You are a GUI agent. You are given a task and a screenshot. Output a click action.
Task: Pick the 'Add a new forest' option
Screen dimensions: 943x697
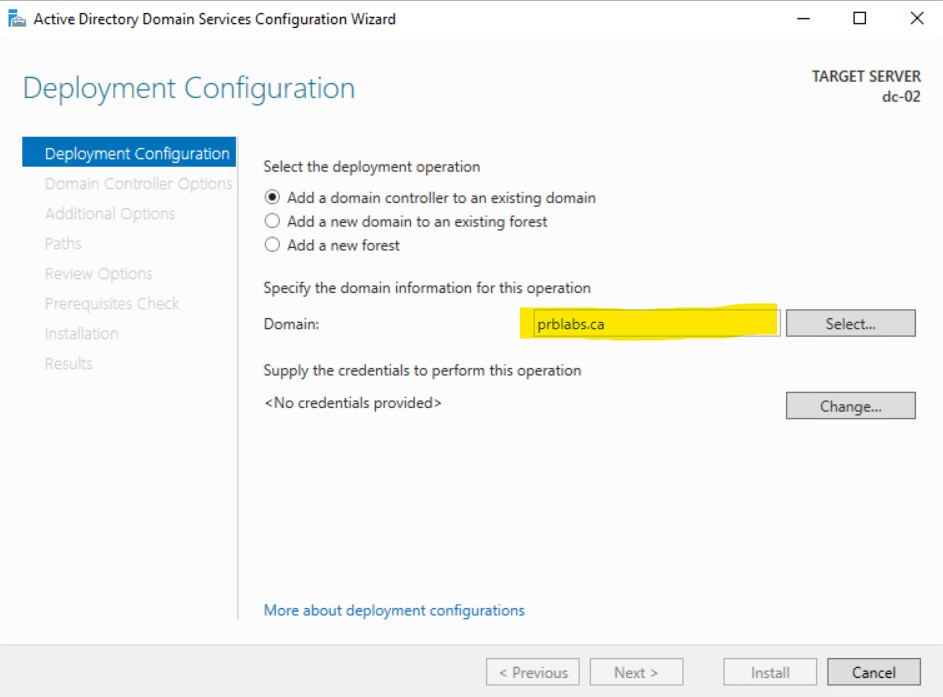(x=272, y=245)
